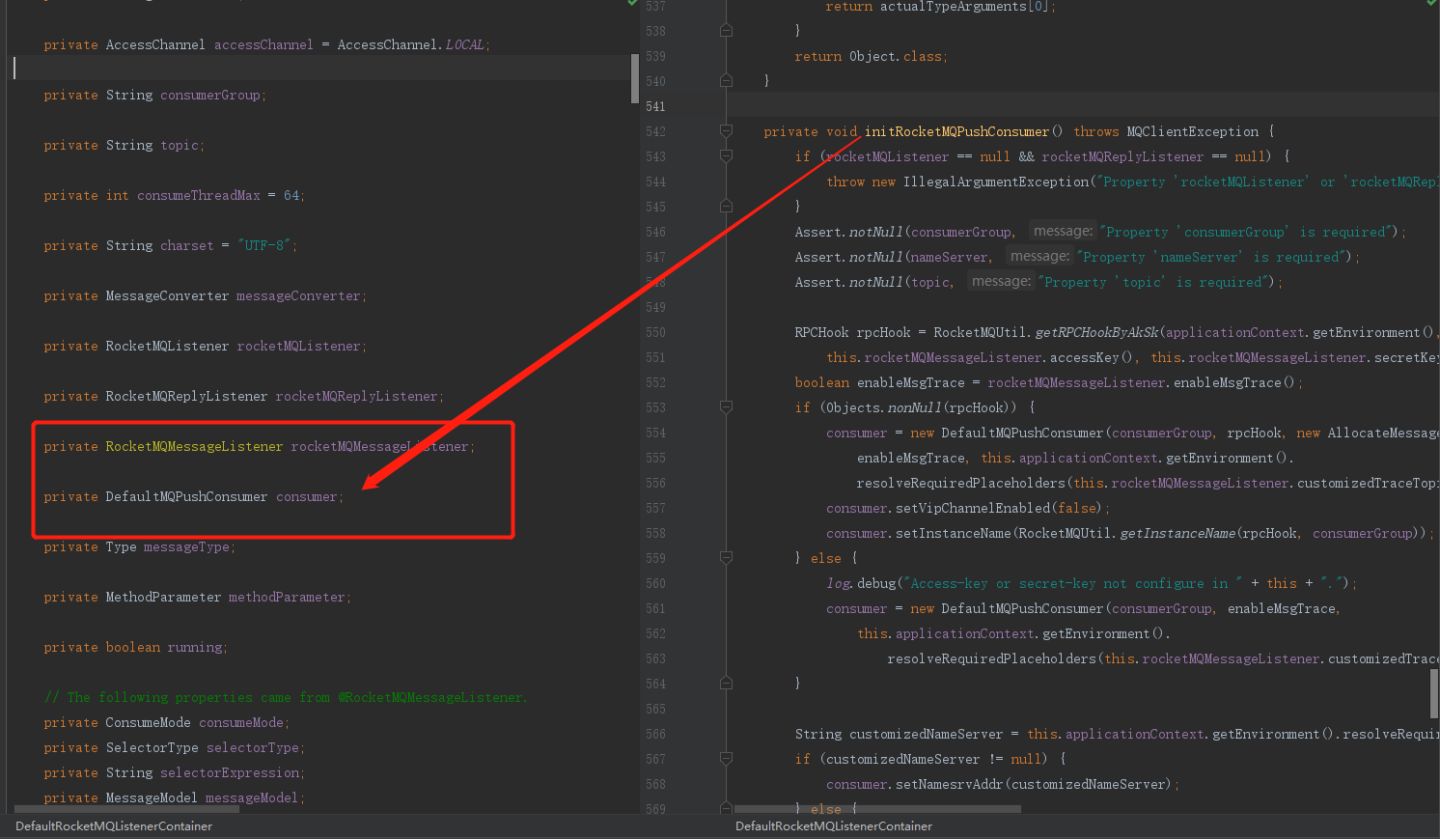1440x839 pixels.
Task: Open left editor breadcrumb DefaultRocketMQListenerContainer
Action: point(114,826)
